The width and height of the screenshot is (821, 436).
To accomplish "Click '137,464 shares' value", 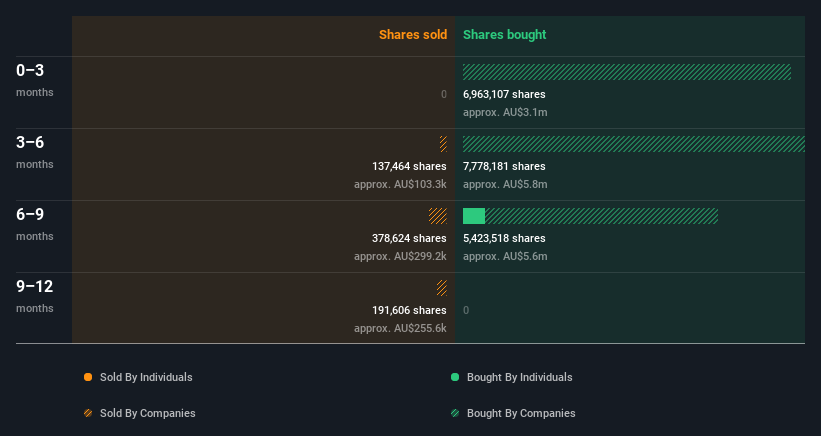I will tap(409, 166).
